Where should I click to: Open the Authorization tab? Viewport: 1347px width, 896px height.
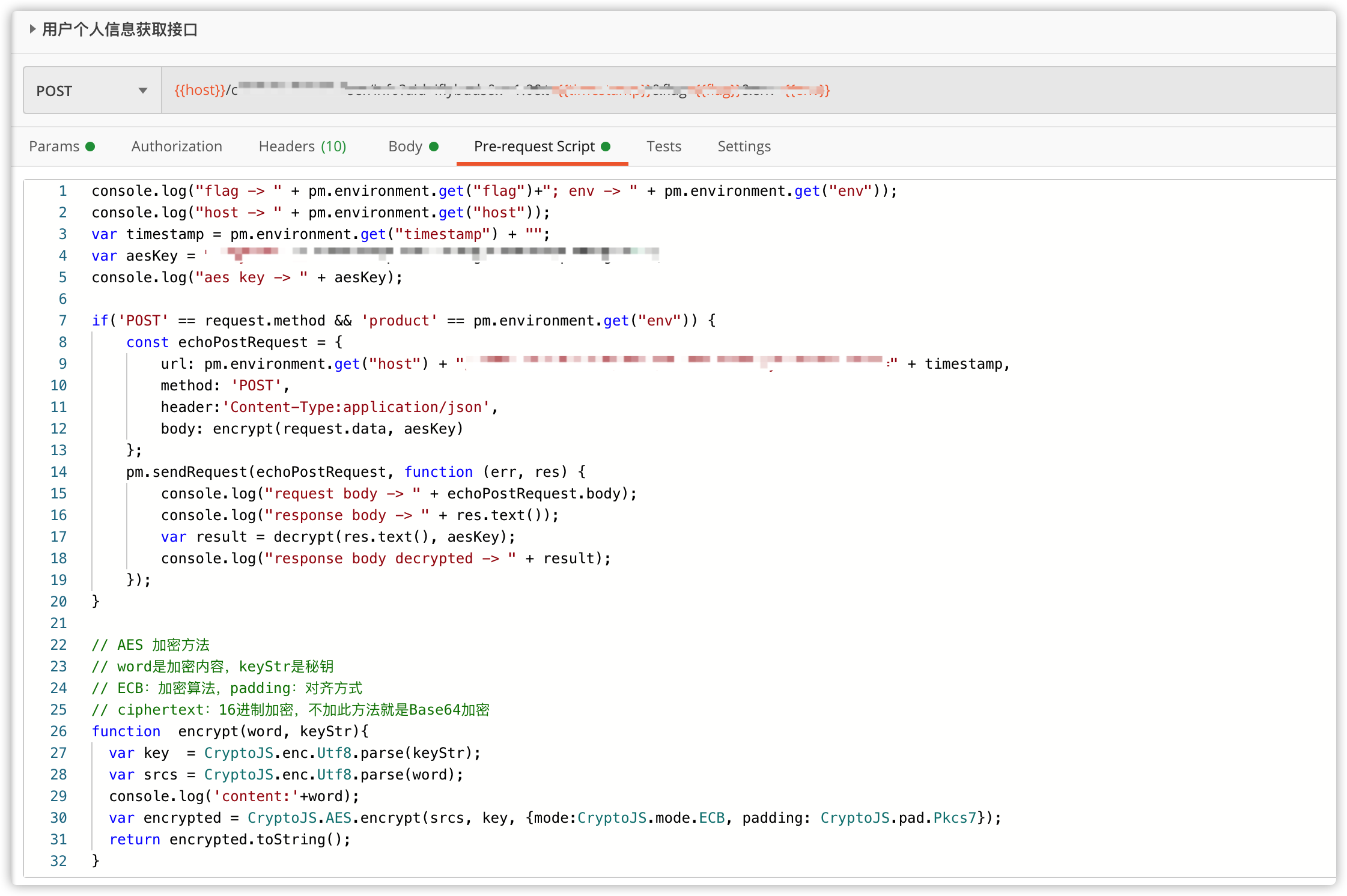click(177, 146)
